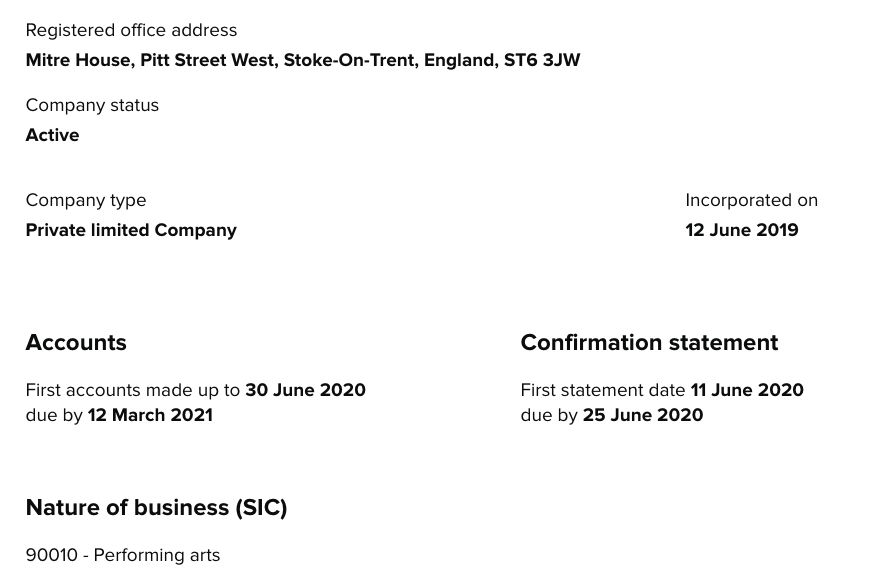
Task: Click the Company status label
Action: click(x=92, y=105)
